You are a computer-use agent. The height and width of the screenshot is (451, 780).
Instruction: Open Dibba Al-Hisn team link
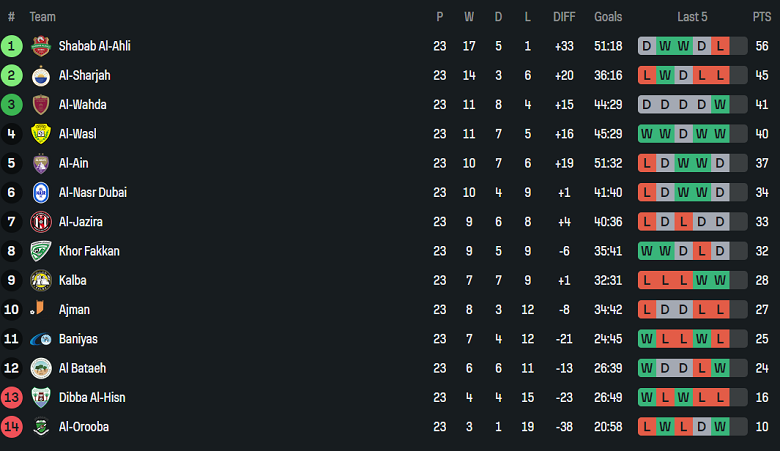tap(91, 398)
